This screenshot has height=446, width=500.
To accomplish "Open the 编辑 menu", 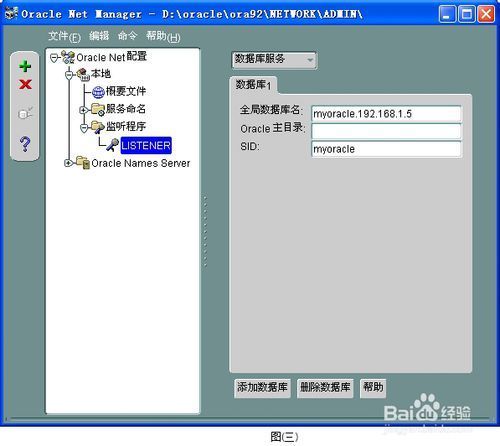I will click(x=99, y=36).
